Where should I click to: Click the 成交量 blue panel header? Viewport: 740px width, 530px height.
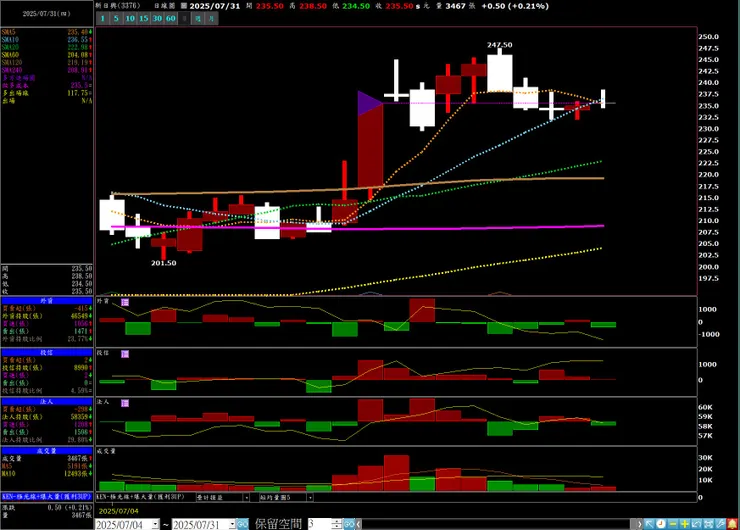(47, 451)
